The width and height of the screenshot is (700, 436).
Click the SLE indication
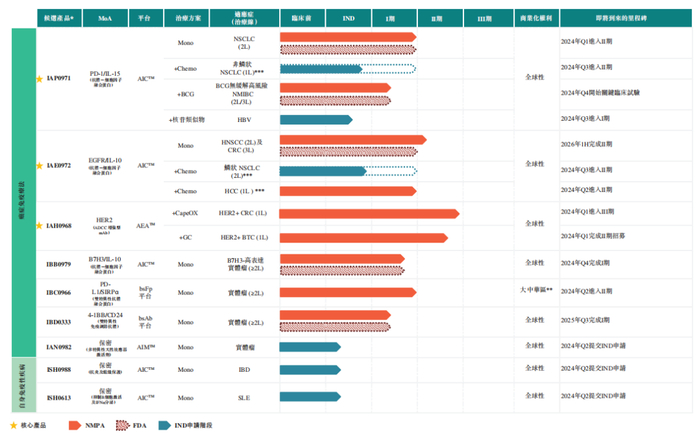[x=244, y=398]
